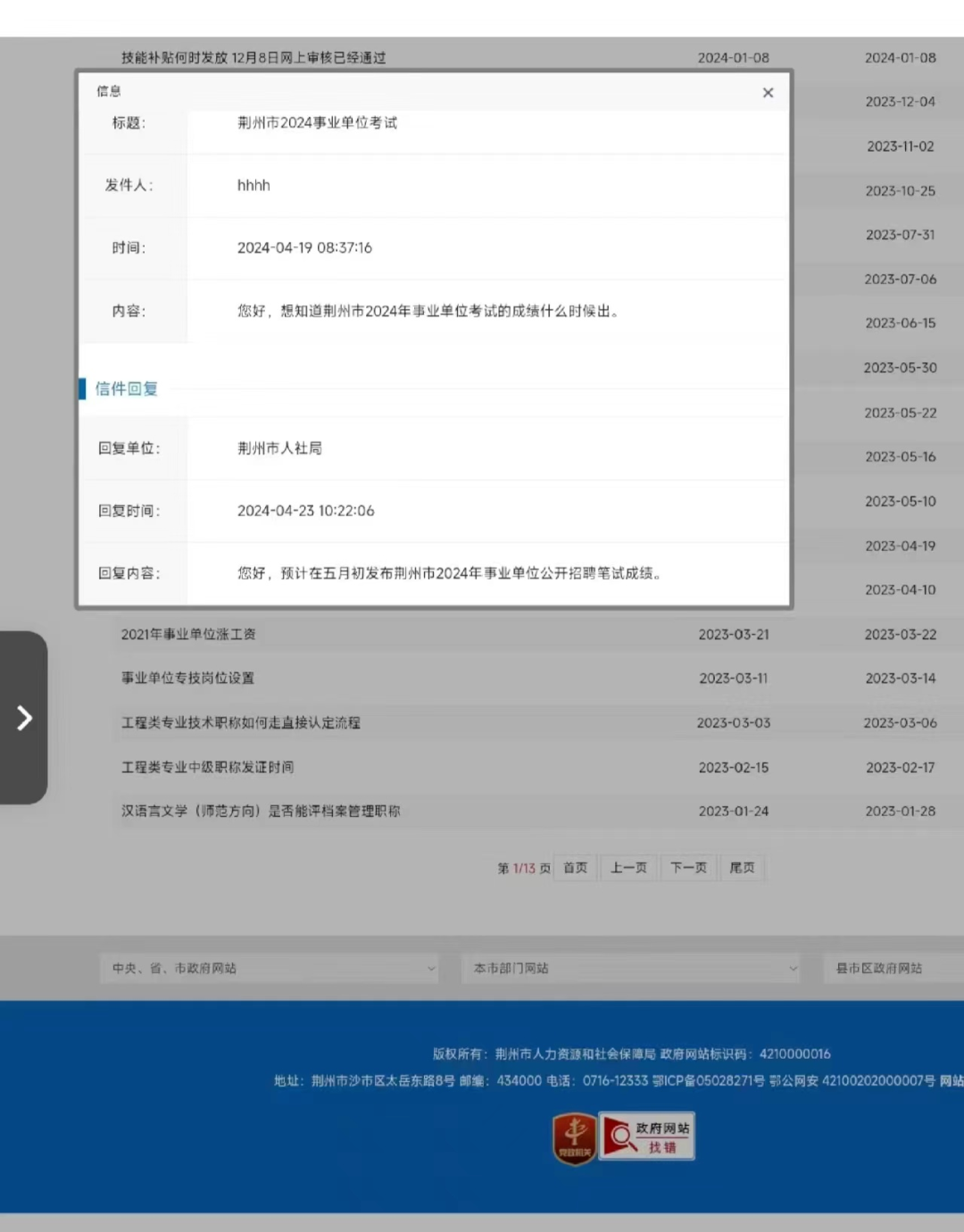Click the 上一页 previous page button

(x=628, y=867)
